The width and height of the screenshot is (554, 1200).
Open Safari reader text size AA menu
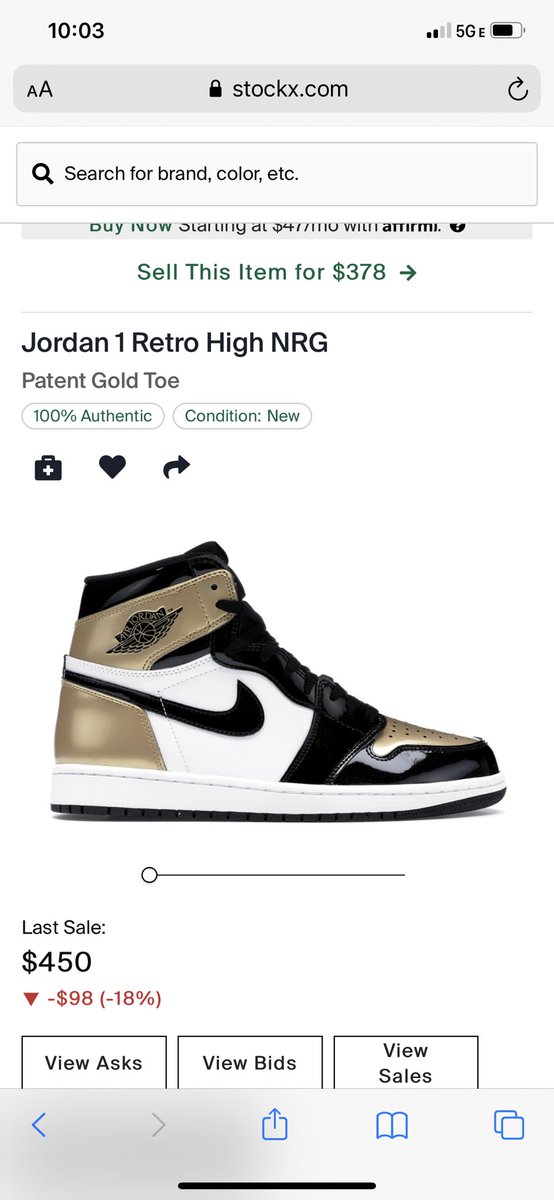[40, 90]
